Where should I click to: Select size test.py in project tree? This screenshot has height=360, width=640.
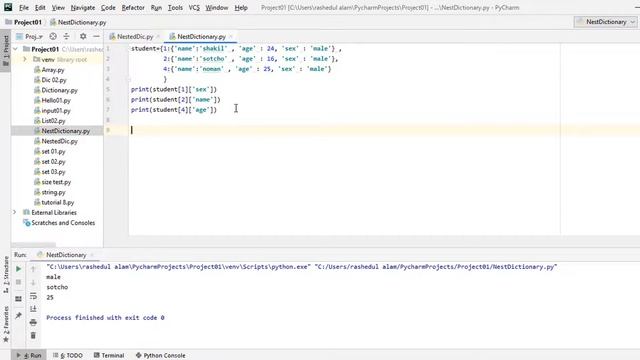[x=53, y=182]
